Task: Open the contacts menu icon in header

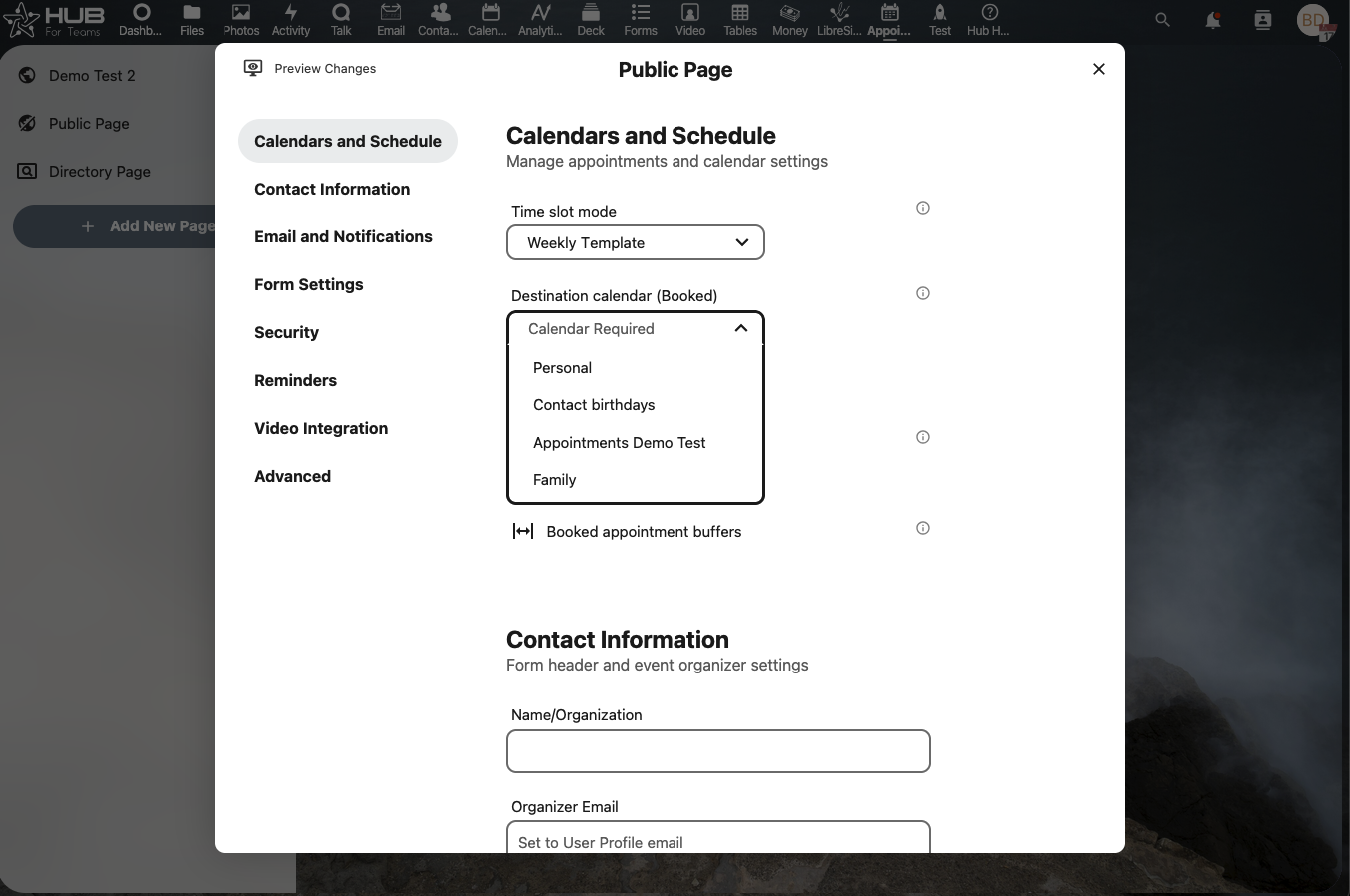Action: pos(1263,20)
